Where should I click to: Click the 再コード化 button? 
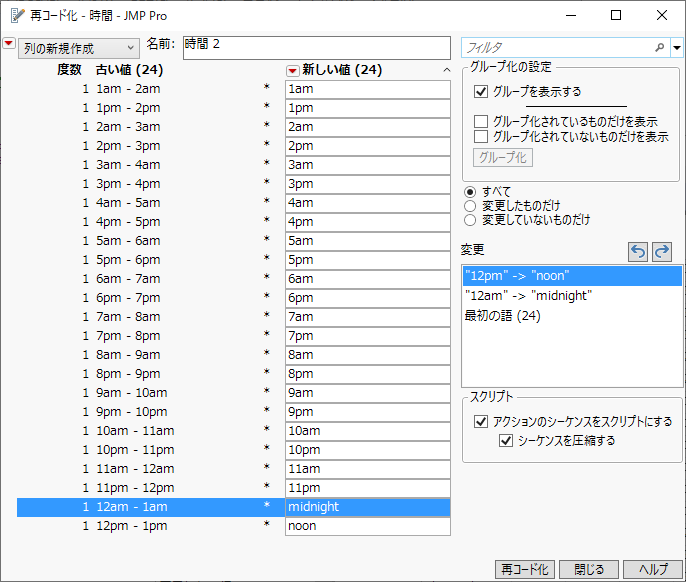(x=524, y=569)
